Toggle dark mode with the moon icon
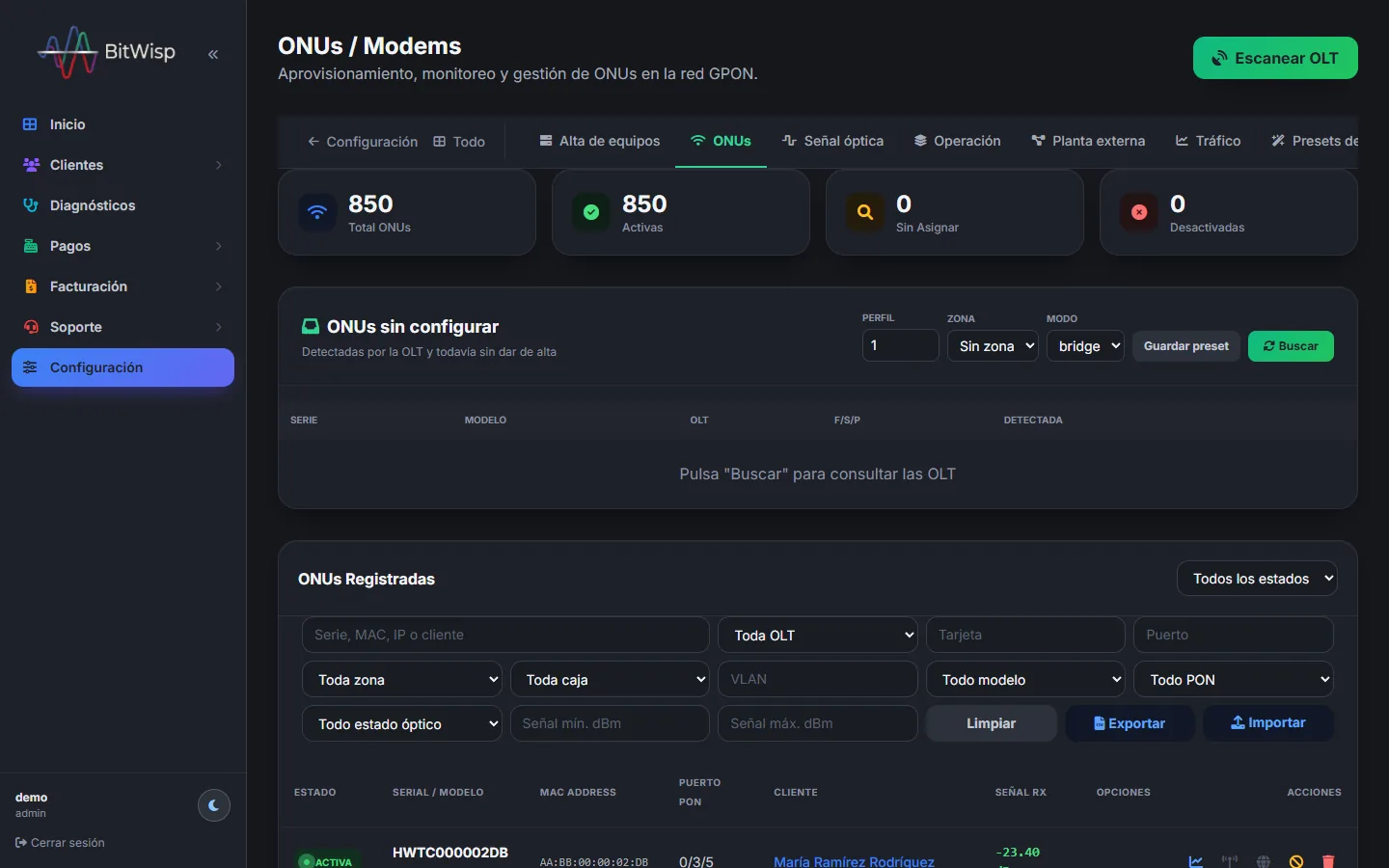 pos(214,805)
